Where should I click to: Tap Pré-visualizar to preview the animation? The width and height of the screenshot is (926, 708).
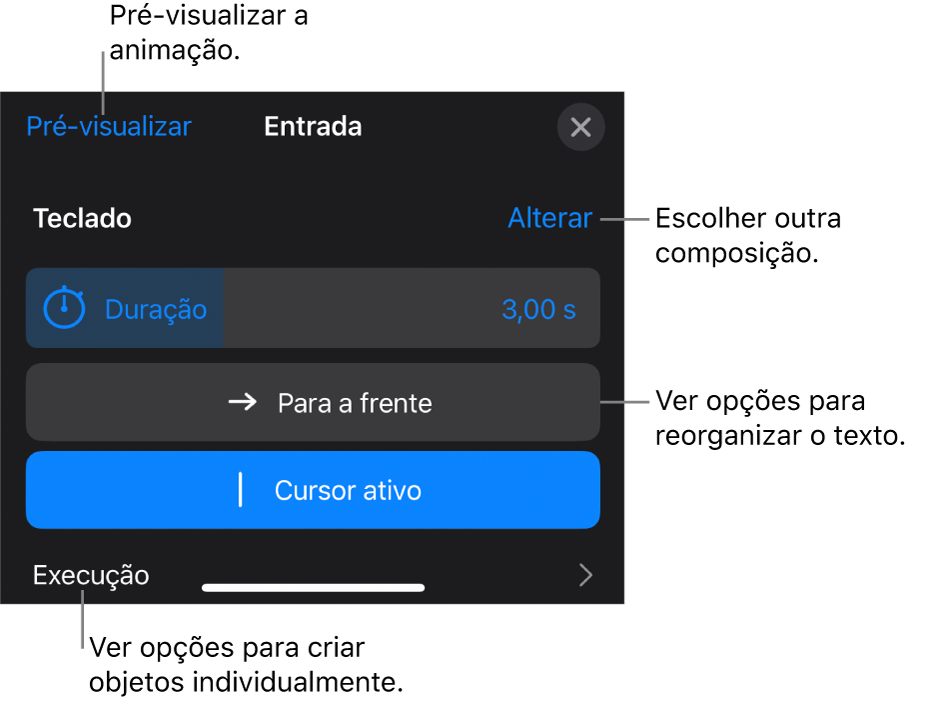[109, 126]
